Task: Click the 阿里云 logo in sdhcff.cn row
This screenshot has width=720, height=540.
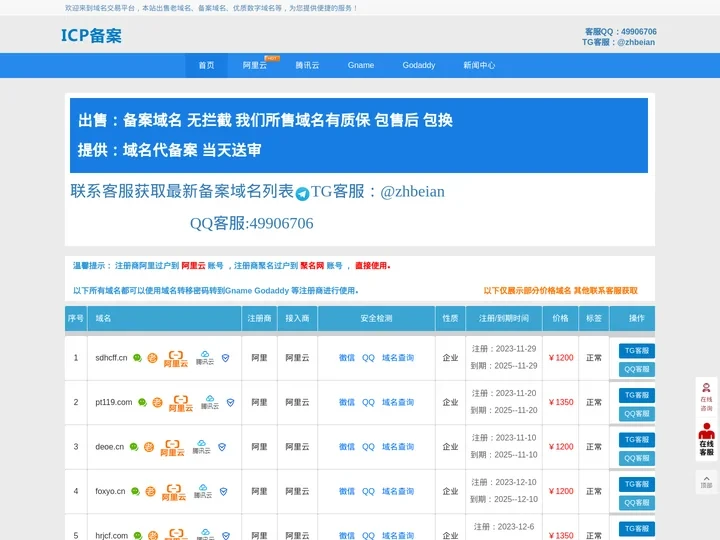Action: point(176,359)
